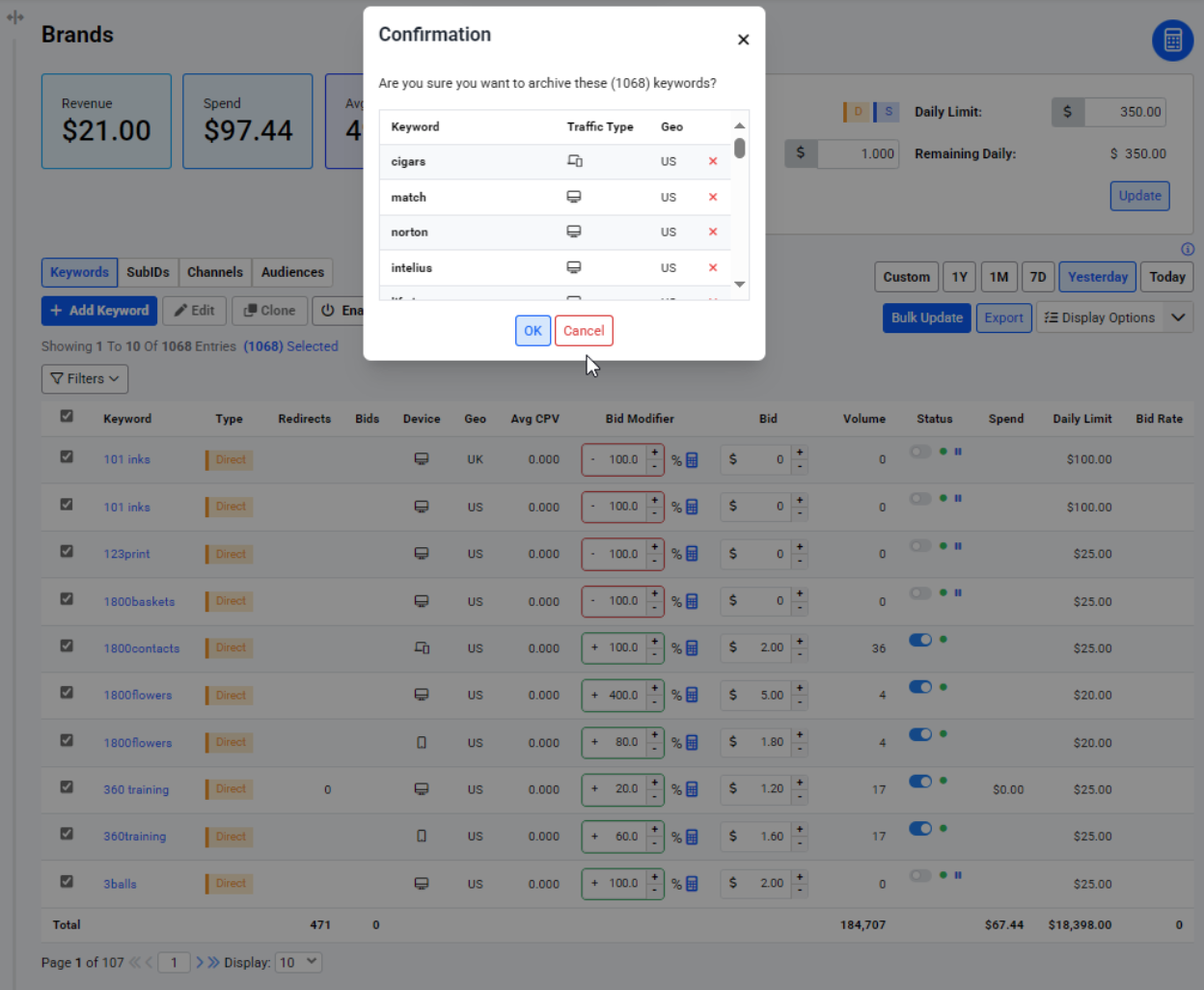The width and height of the screenshot is (1204, 990).
Task: Click the Daily Limit amount field
Action: pos(1125,112)
